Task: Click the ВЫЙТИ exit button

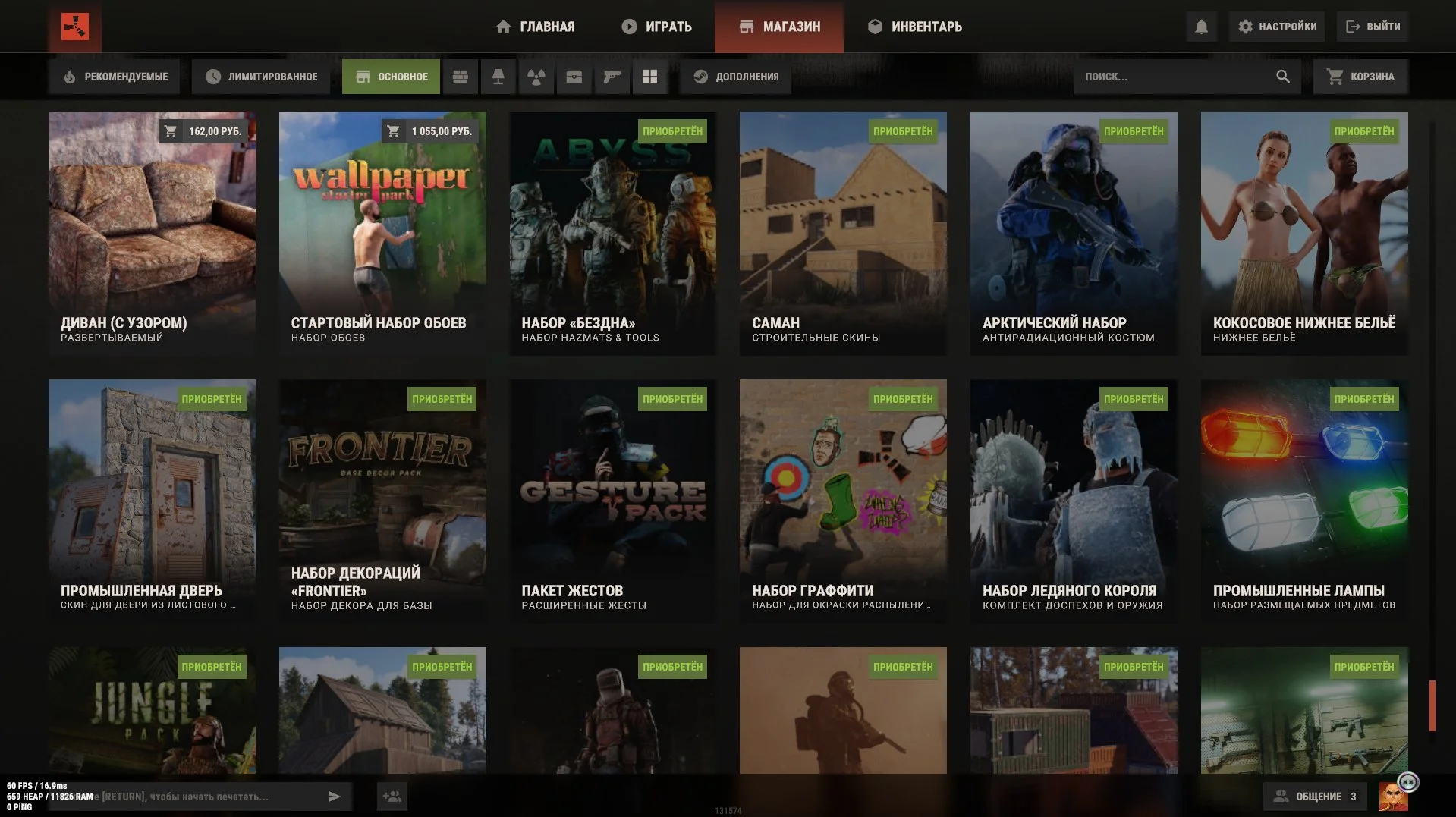Action: tap(1373, 27)
